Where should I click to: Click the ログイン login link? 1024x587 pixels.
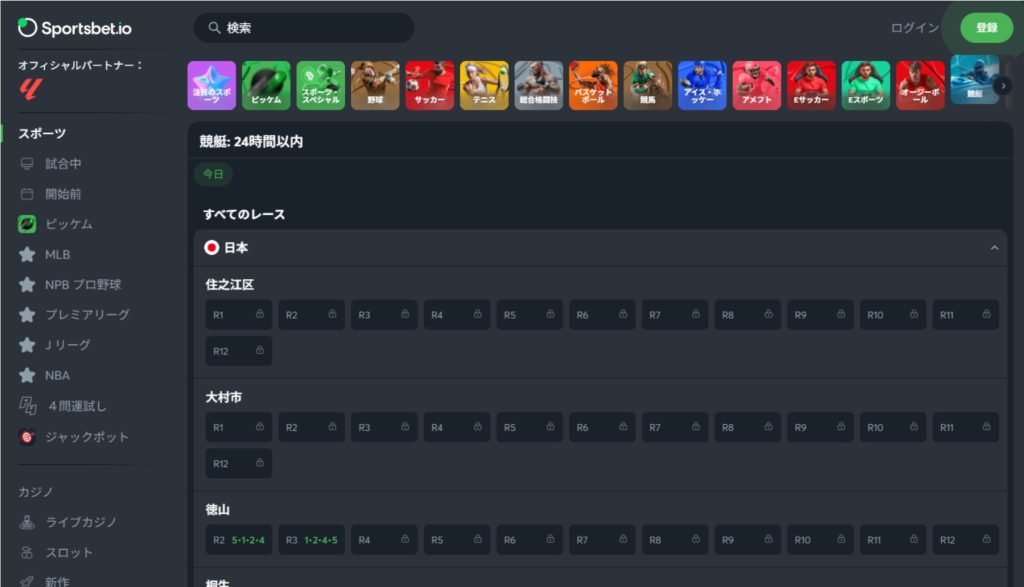pyautogui.click(x=914, y=28)
